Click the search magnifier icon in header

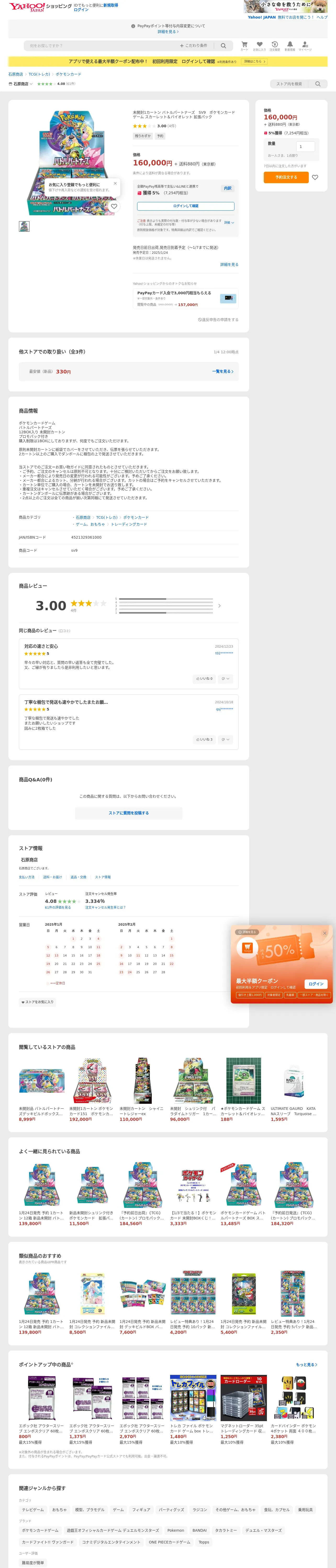click(223, 46)
